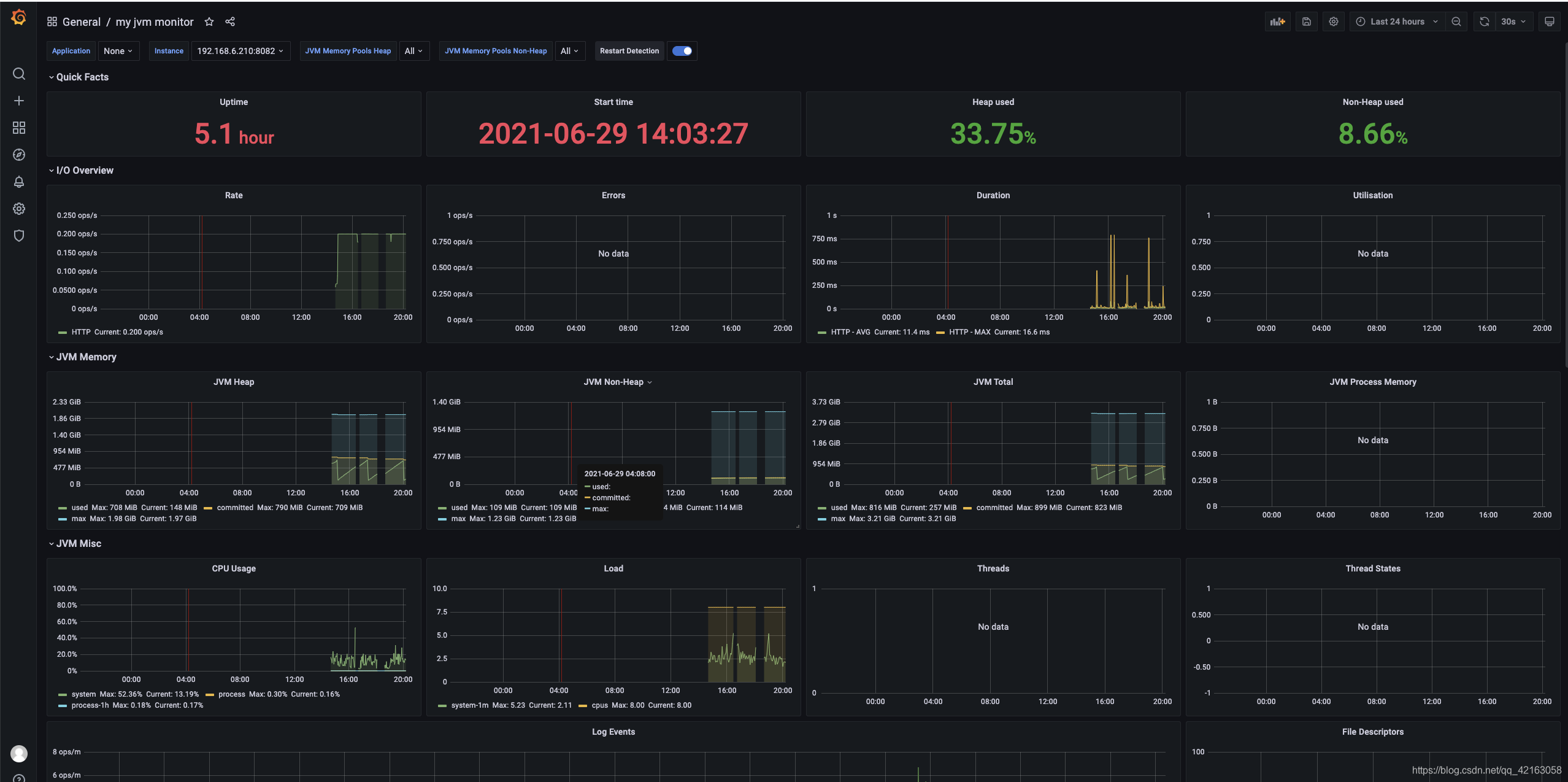Click the Application variable label
1568x782 pixels.
(71, 51)
